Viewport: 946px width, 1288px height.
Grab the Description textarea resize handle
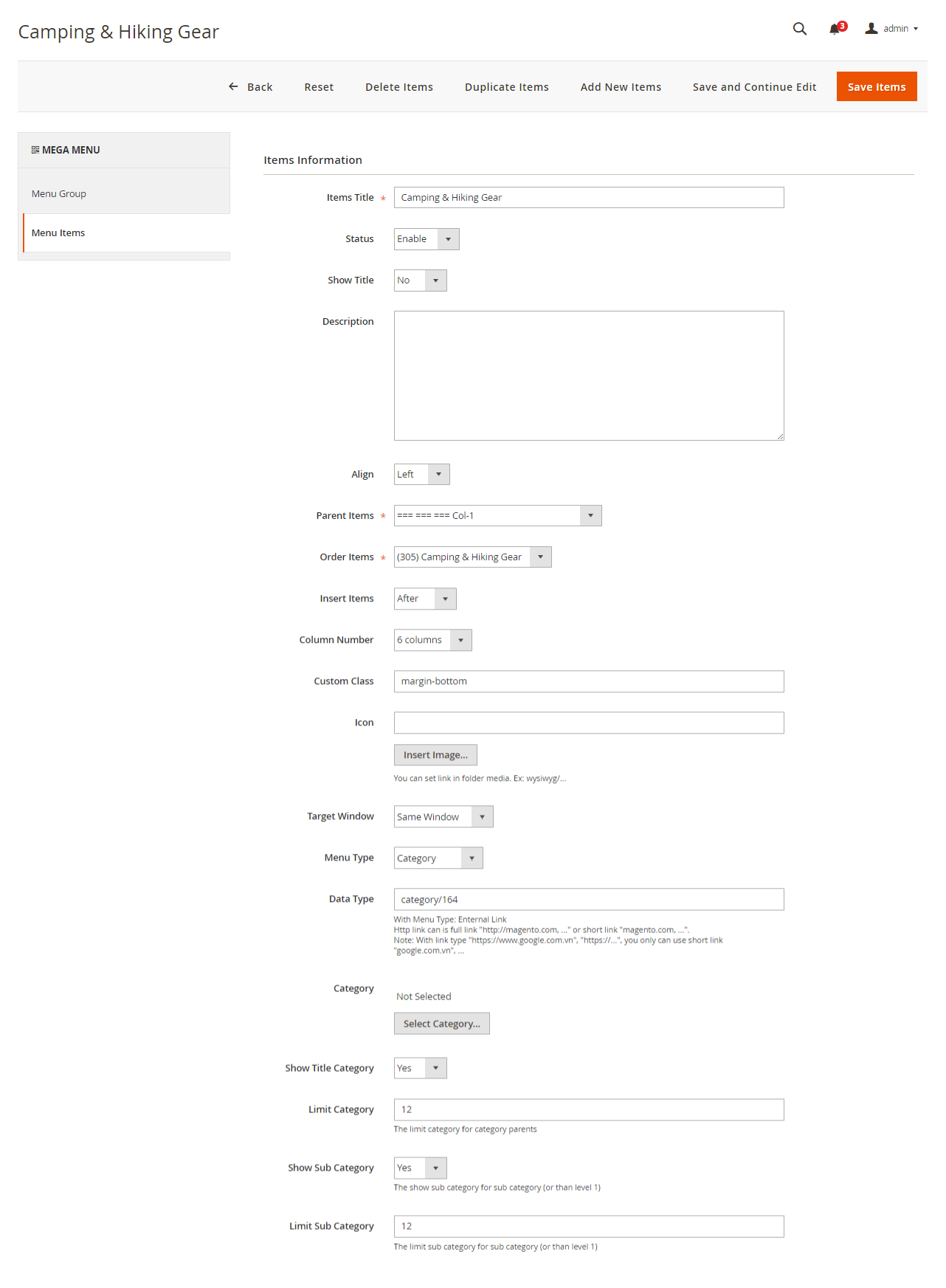tap(780, 436)
